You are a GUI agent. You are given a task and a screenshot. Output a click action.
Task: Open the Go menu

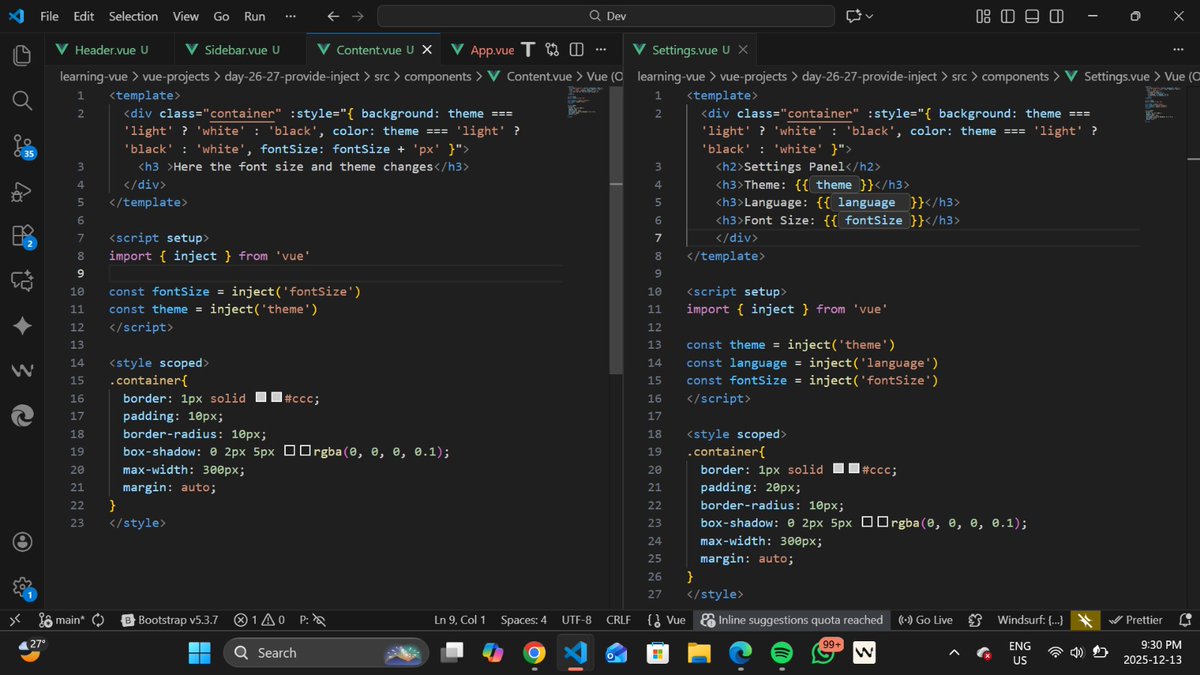(x=221, y=16)
